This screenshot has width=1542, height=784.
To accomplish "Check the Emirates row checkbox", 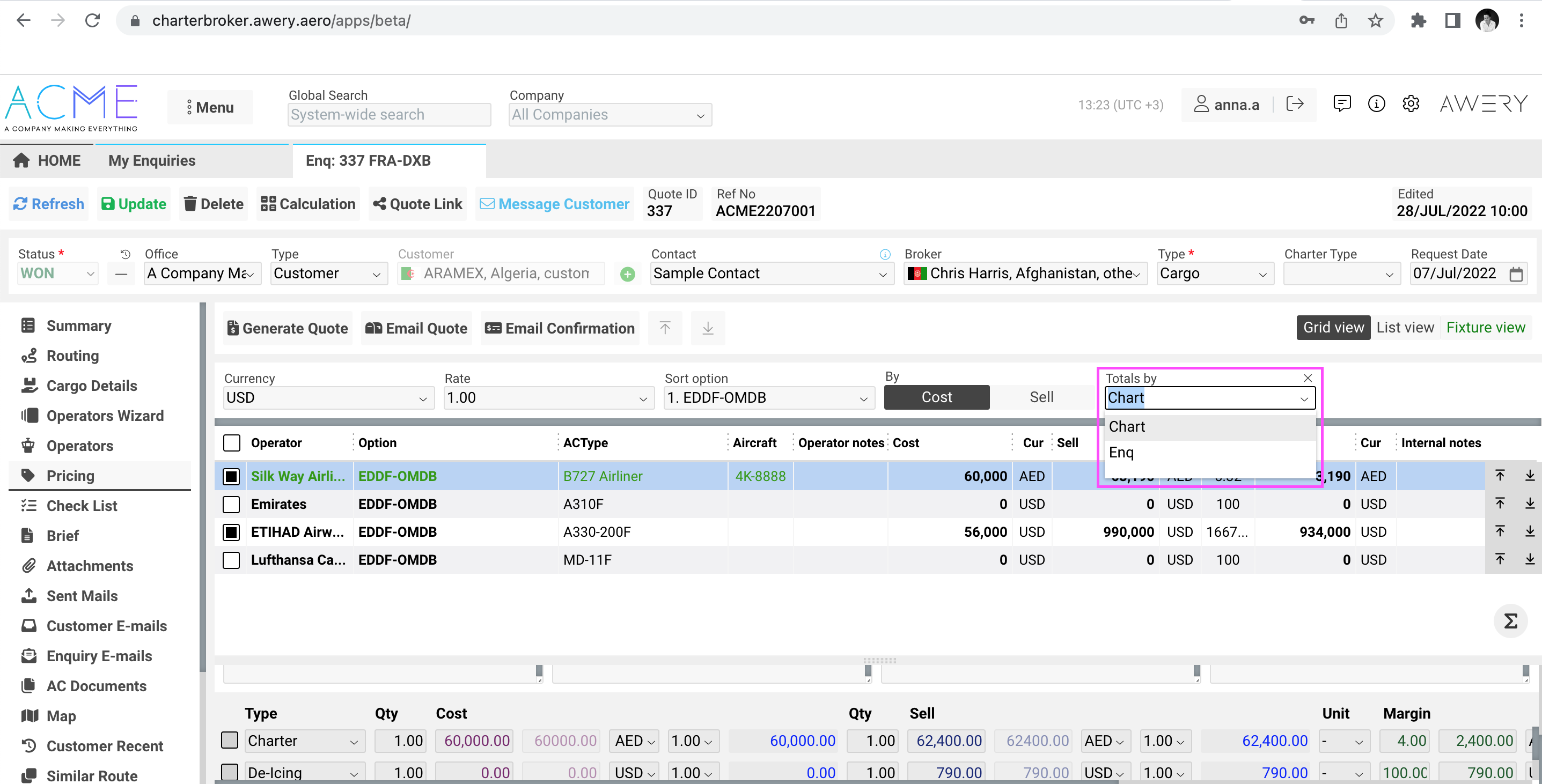I will [x=231, y=504].
